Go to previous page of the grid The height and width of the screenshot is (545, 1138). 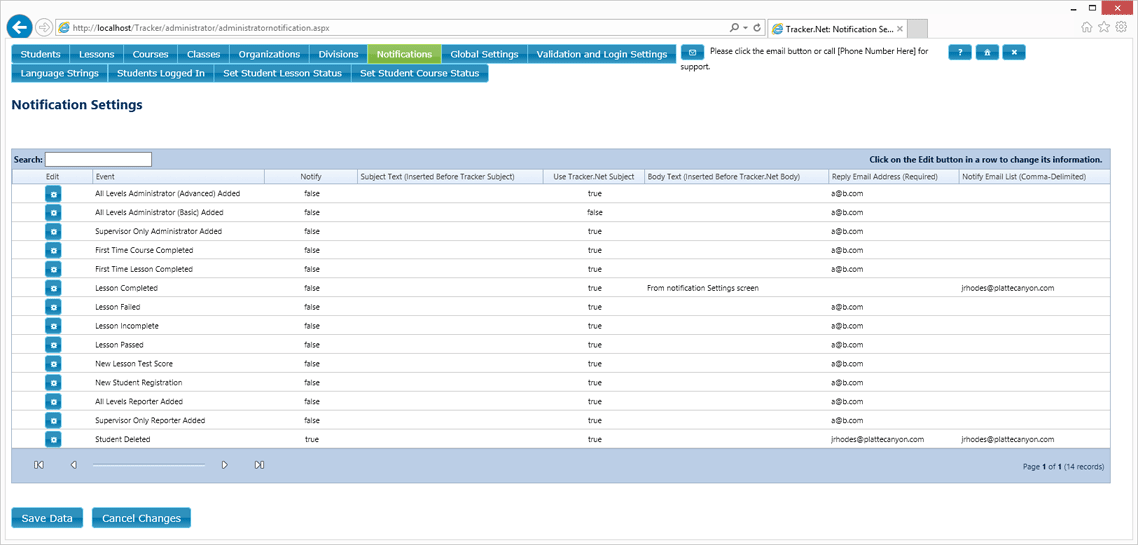(73, 465)
